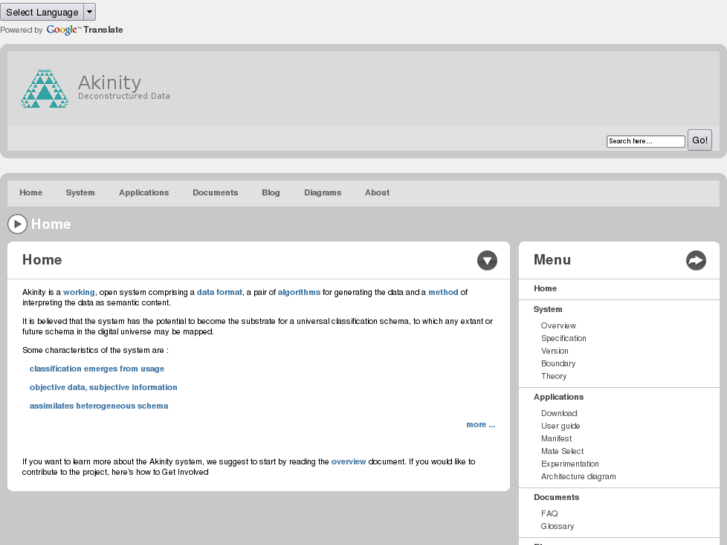Collapse Home panel with down-arrow circle icon

pos(487,260)
